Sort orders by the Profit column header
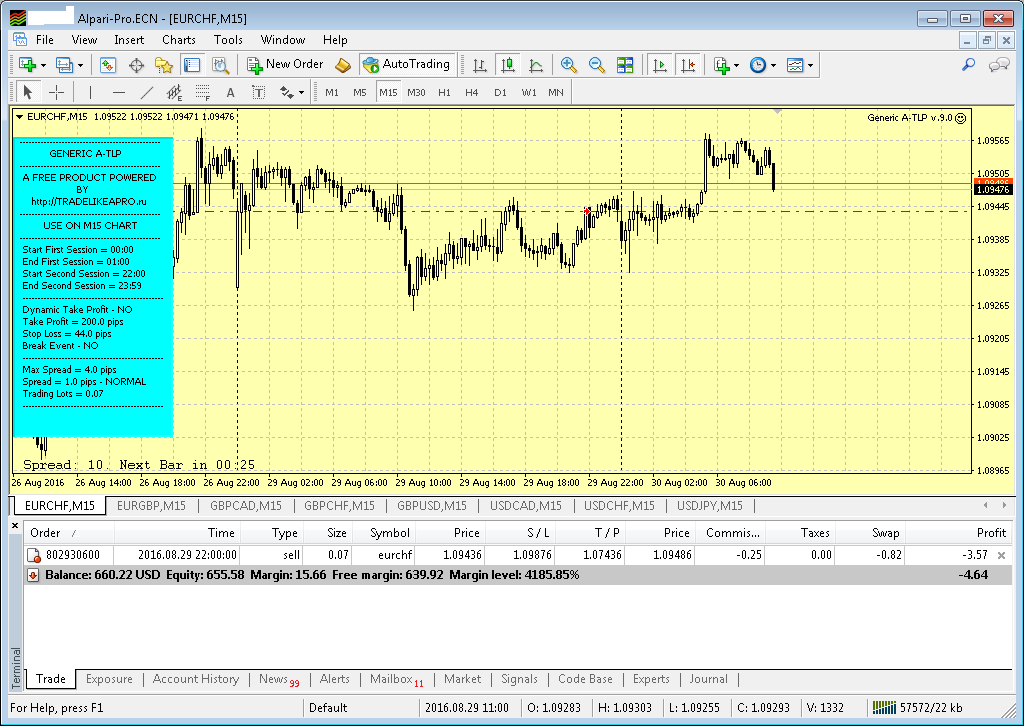 pyautogui.click(x=958, y=533)
